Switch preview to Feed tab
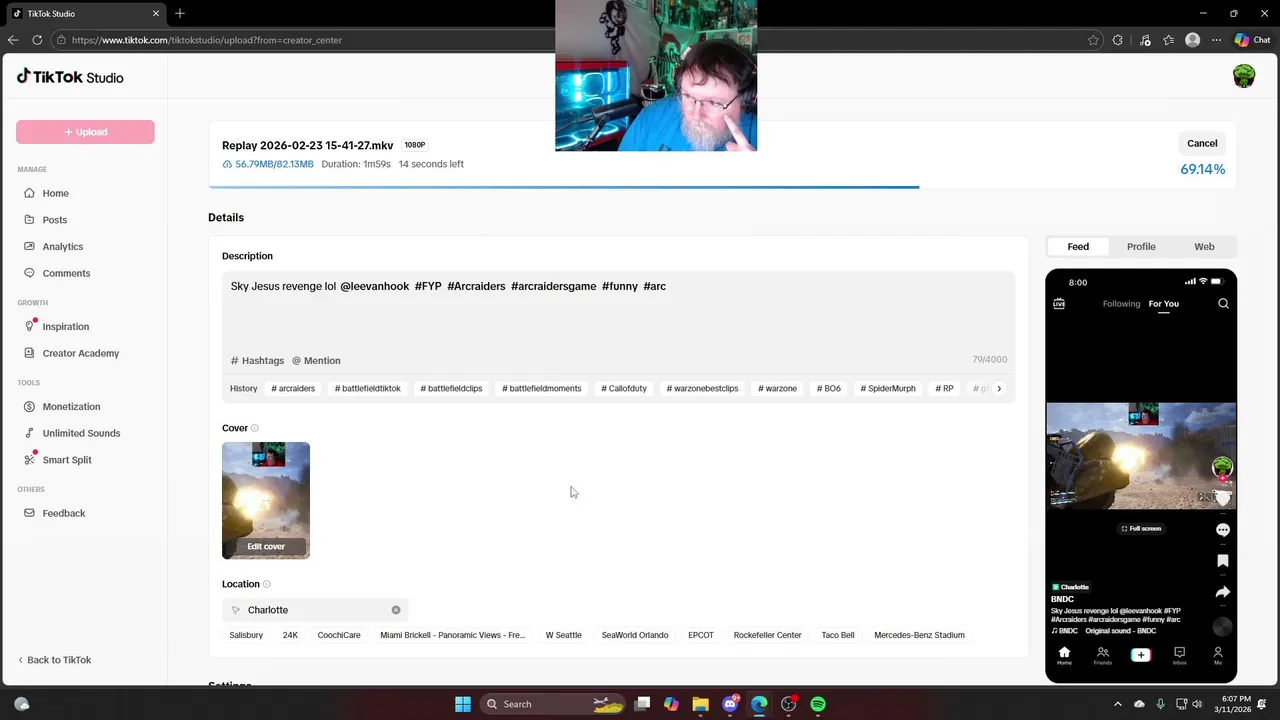 pyautogui.click(x=1078, y=247)
